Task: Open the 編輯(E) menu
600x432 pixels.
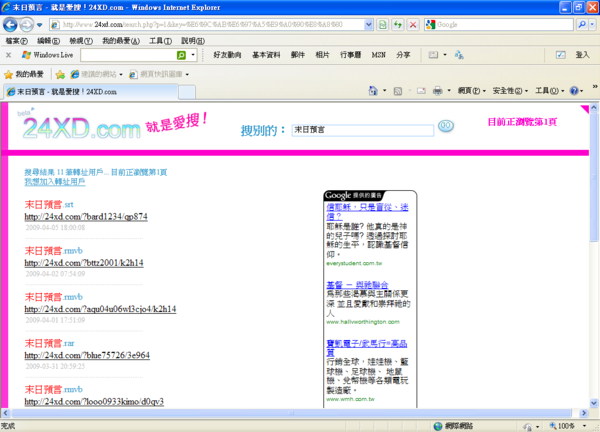Action: click(x=48, y=41)
